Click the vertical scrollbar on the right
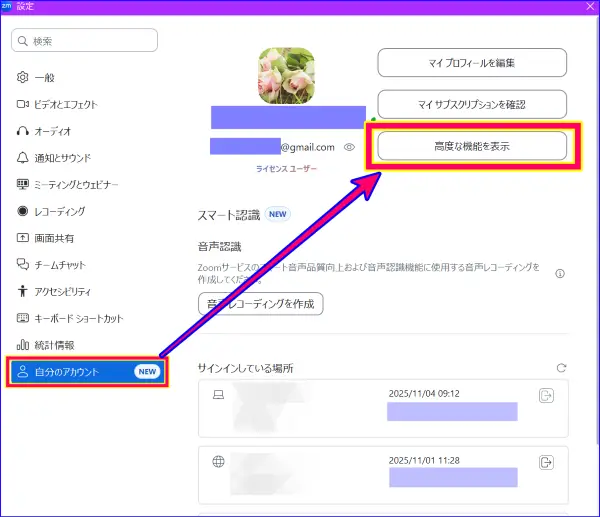This screenshot has height=517, width=600. (597, 230)
